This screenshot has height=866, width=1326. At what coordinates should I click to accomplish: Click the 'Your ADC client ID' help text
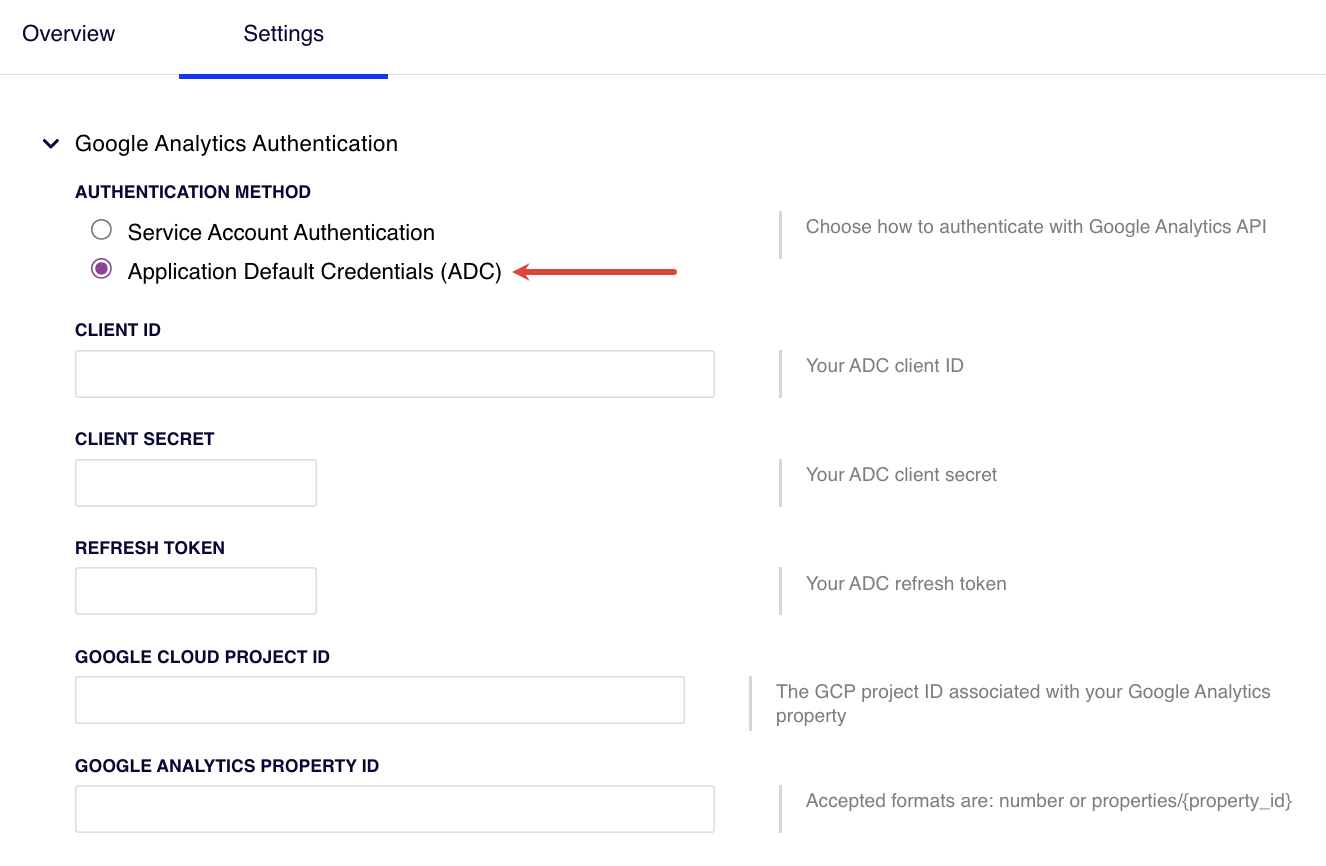point(884,366)
